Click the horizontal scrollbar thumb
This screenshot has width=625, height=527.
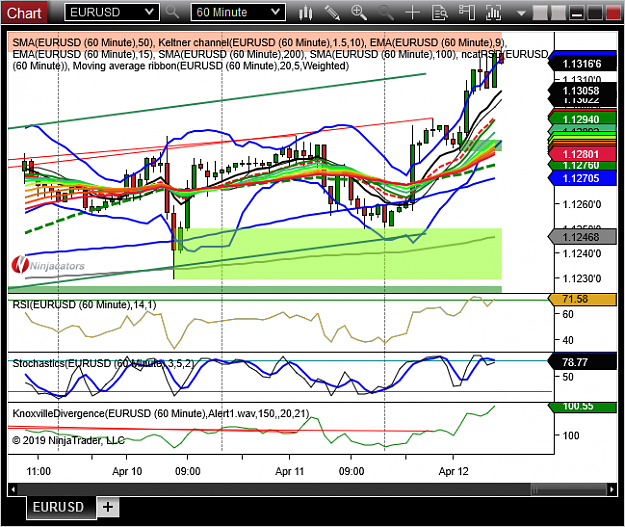click(568, 489)
